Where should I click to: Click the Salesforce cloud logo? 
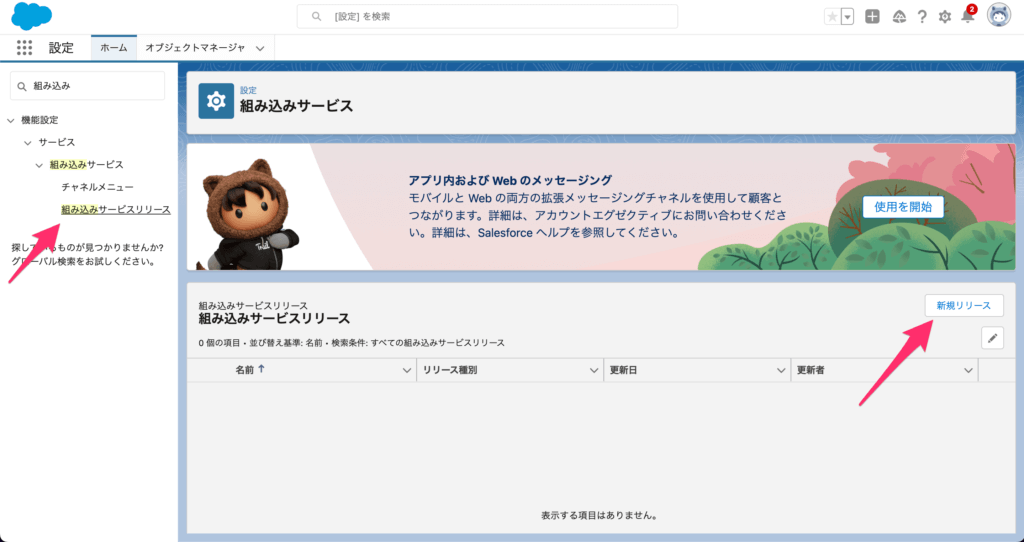point(31,16)
